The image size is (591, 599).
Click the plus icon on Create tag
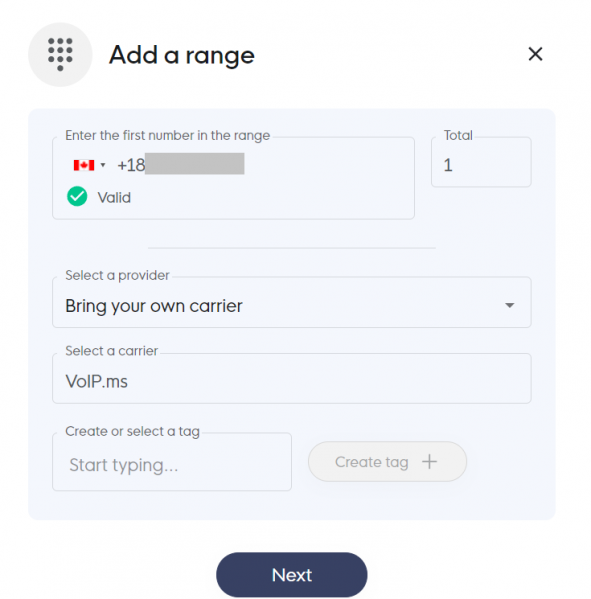(x=429, y=461)
